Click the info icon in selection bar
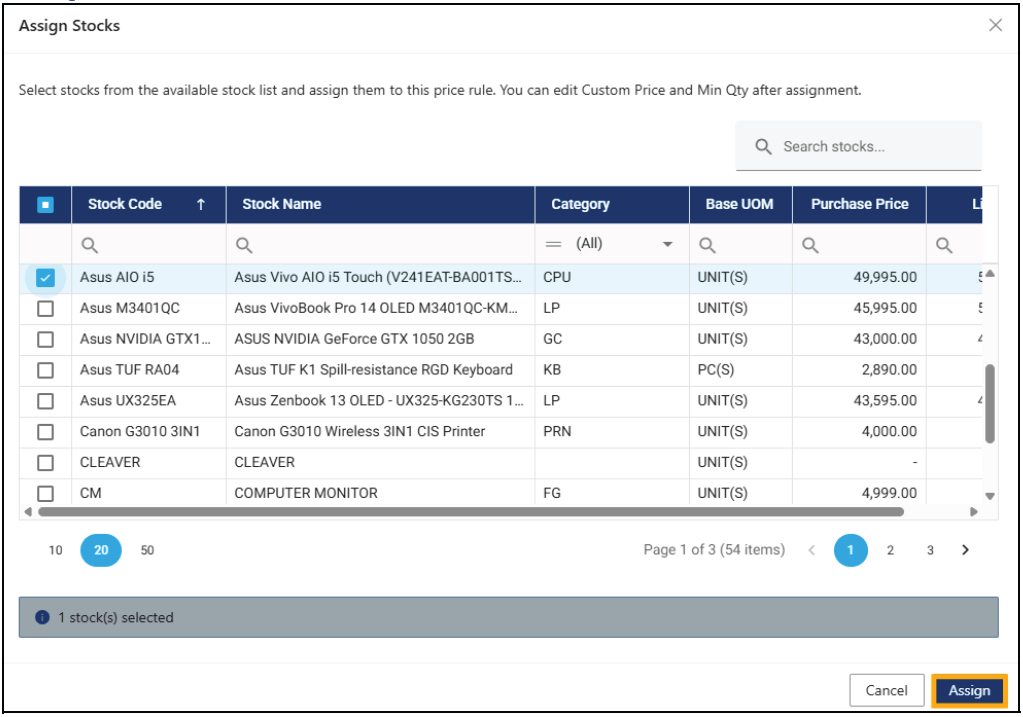The width and height of the screenshot is (1023, 717). [x=42, y=617]
